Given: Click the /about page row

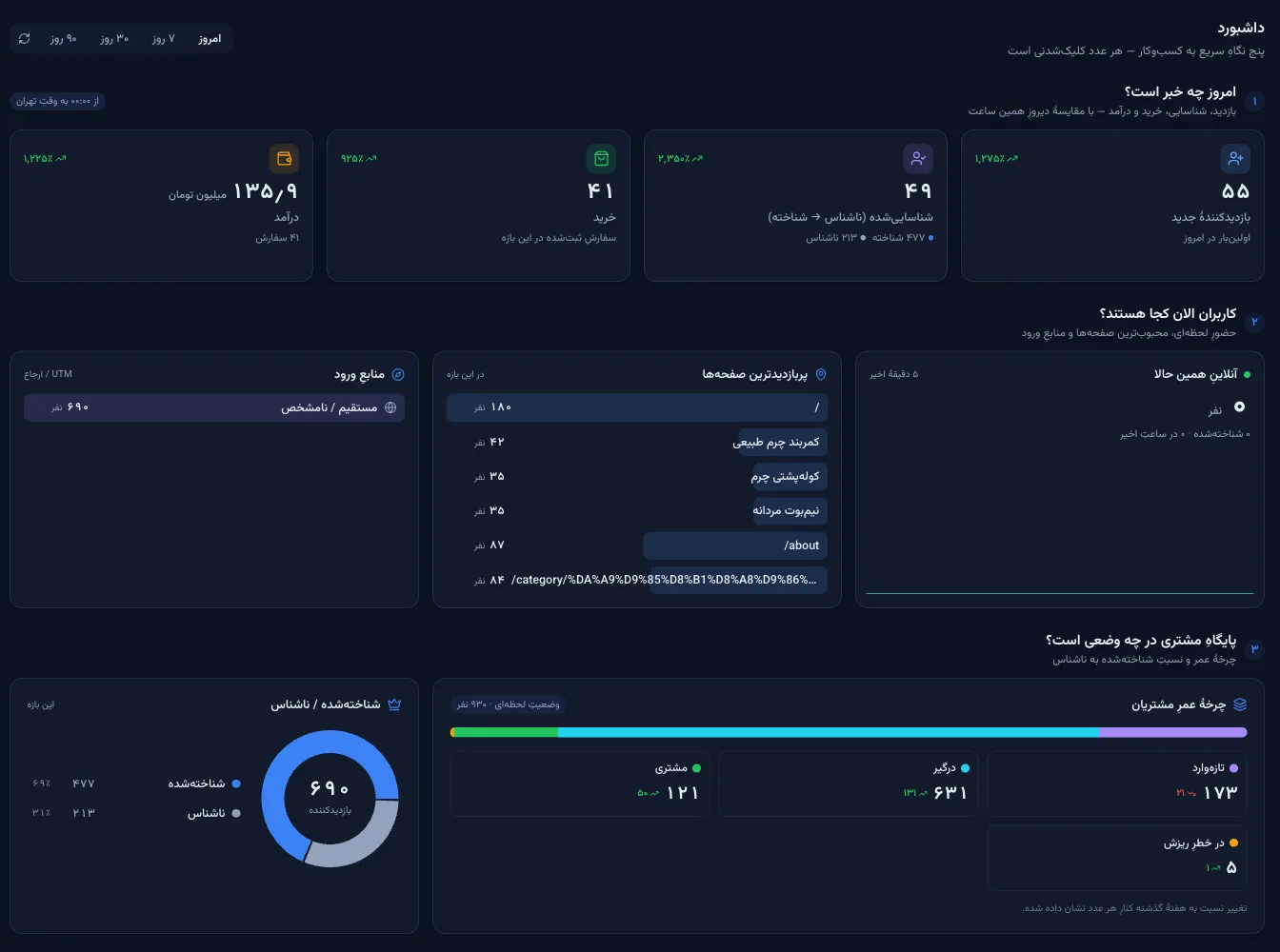Looking at the screenshot, I should (x=637, y=545).
